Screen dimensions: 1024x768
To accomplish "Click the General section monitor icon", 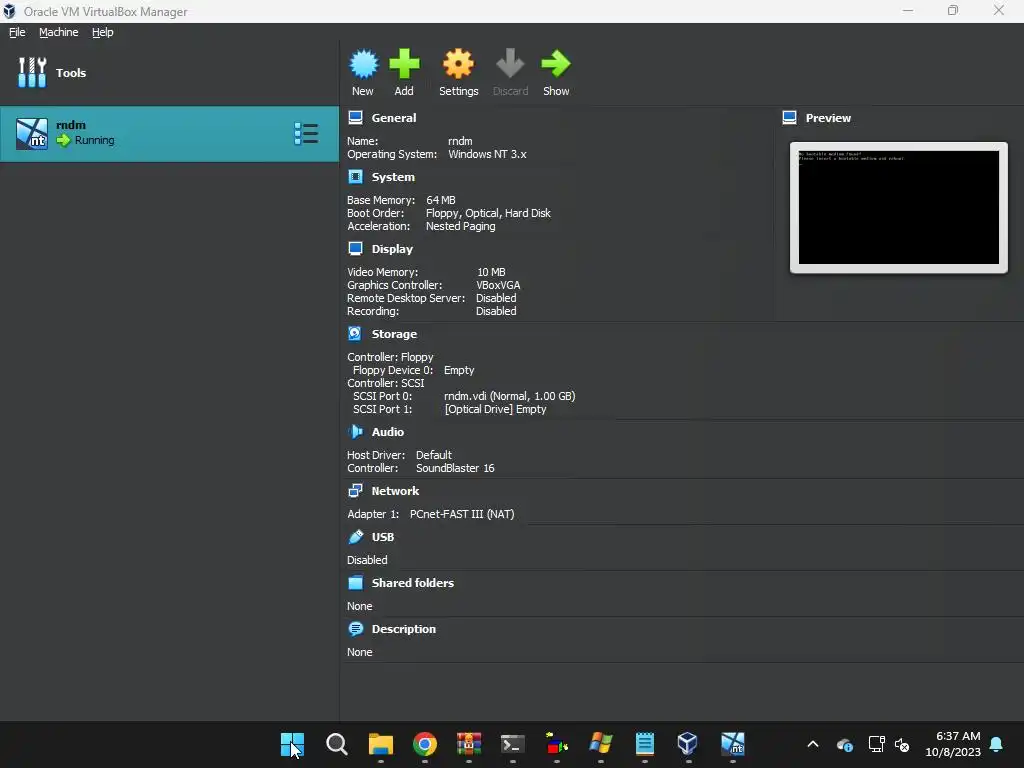I will (x=355, y=118).
